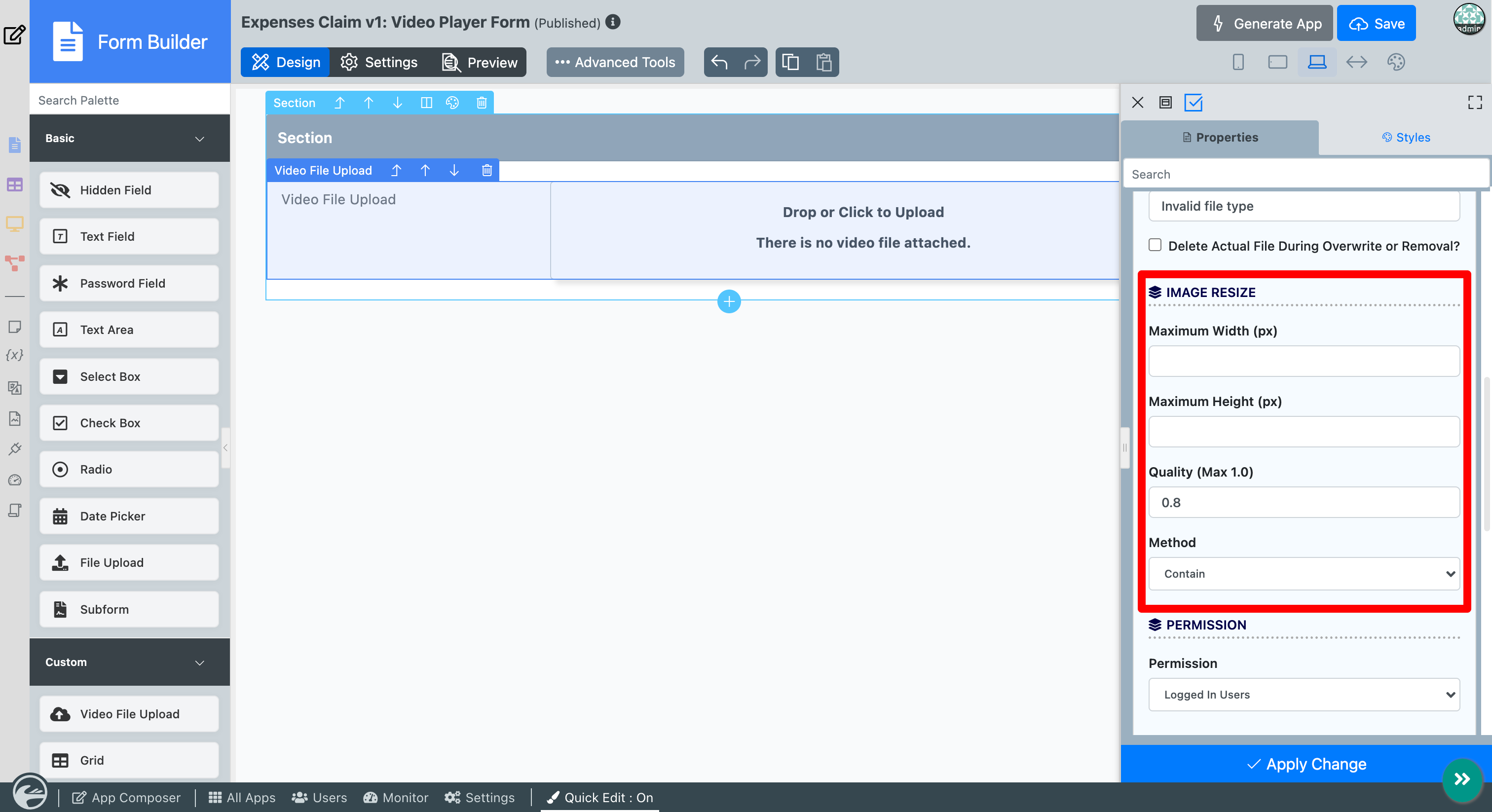Close the properties panel with X

pos(1138,103)
